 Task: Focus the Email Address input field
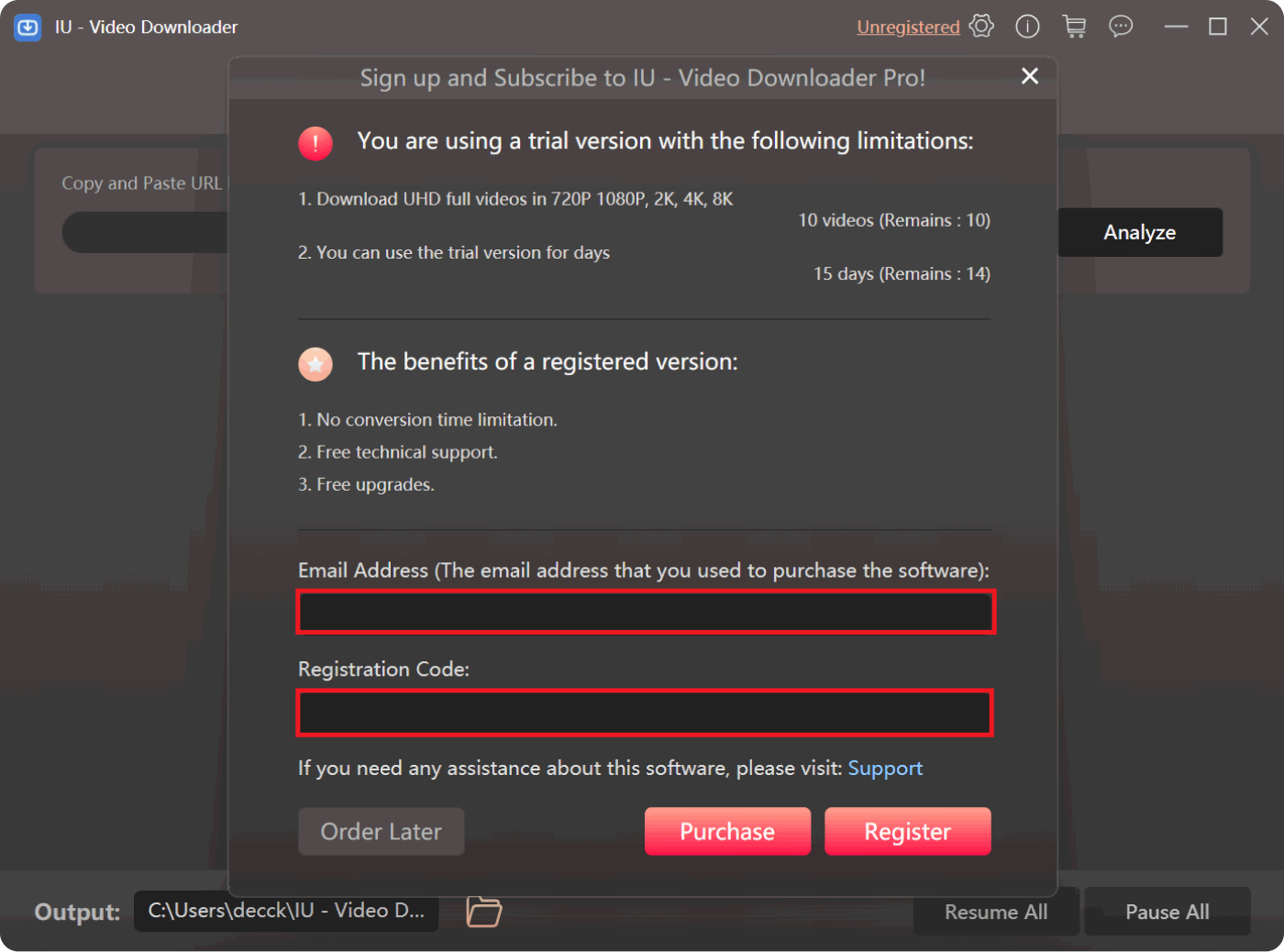click(x=646, y=612)
